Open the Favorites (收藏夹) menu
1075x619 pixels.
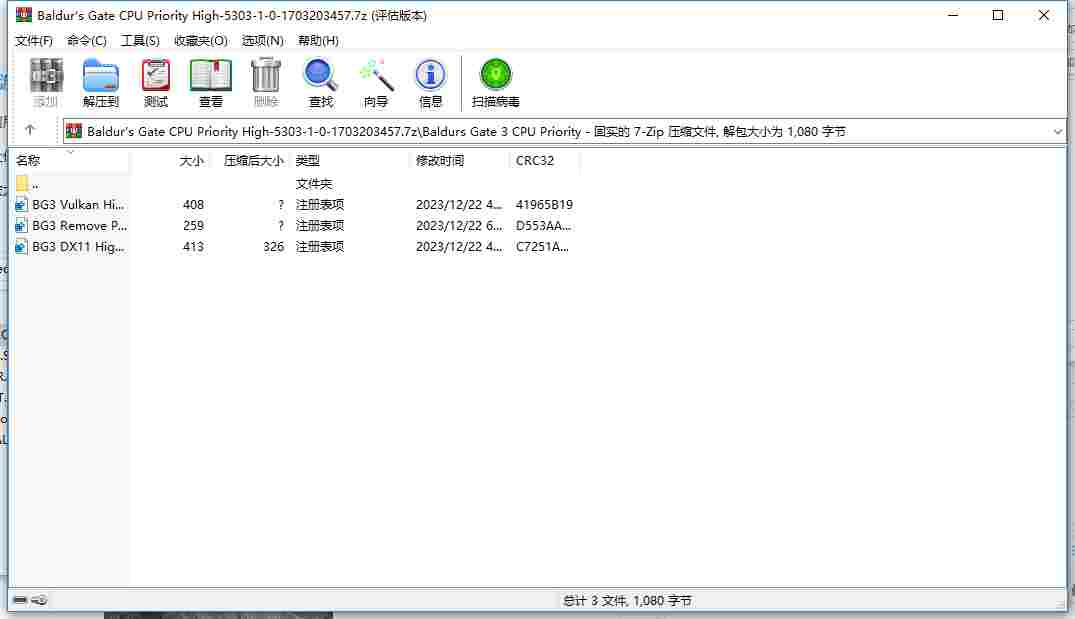(x=200, y=40)
